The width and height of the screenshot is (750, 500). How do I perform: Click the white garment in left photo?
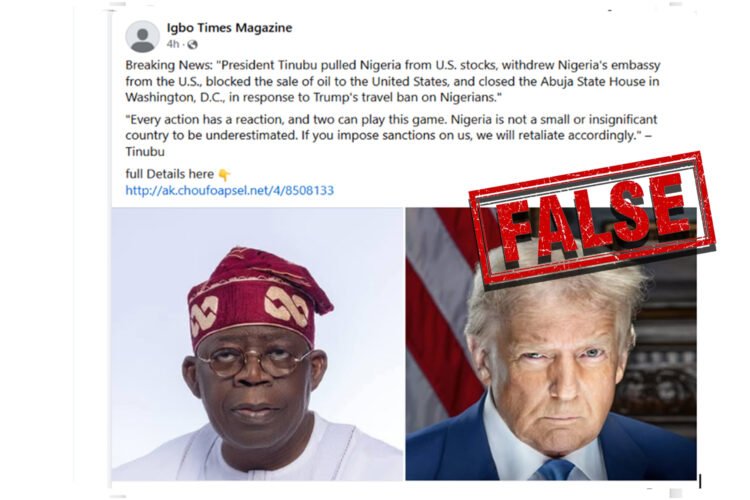[258, 450]
